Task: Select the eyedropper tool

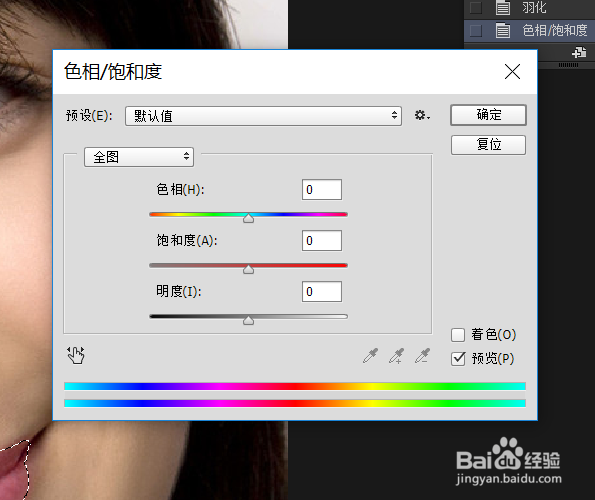Action: (370, 356)
